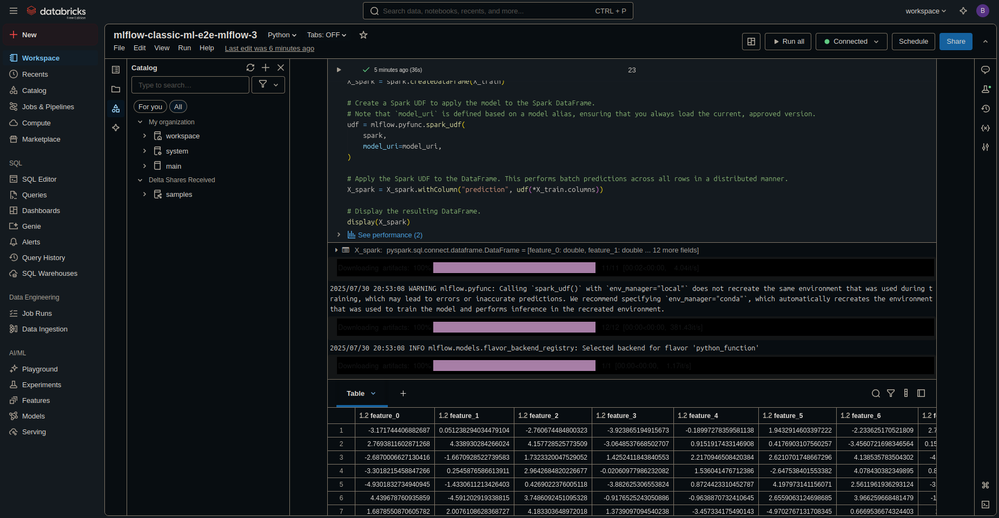Open the assistant icon in notebook sidebar
The width and height of the screenshot is (999, 518).
(115, 127)
